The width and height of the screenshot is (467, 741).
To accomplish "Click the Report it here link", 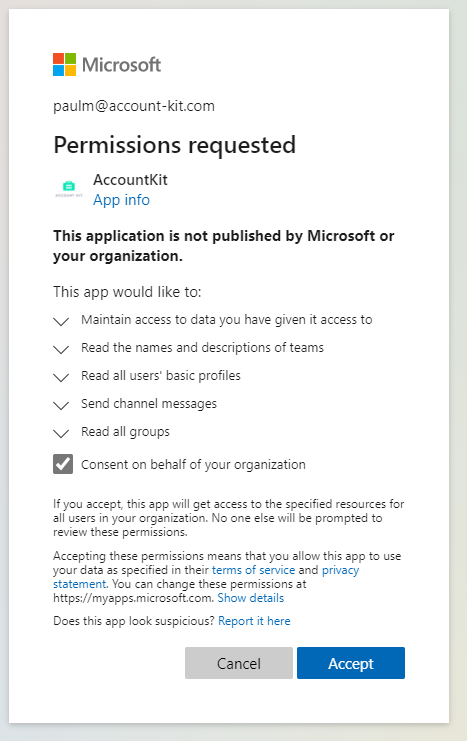I will 254,621.
